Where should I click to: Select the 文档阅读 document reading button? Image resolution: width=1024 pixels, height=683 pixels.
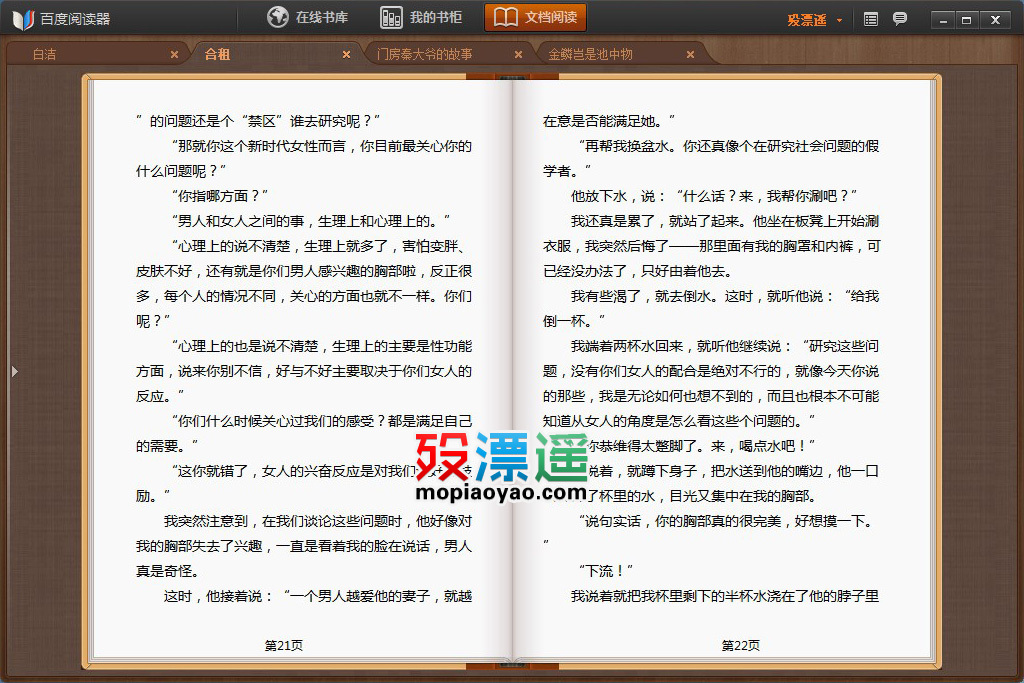pos(535,17)
